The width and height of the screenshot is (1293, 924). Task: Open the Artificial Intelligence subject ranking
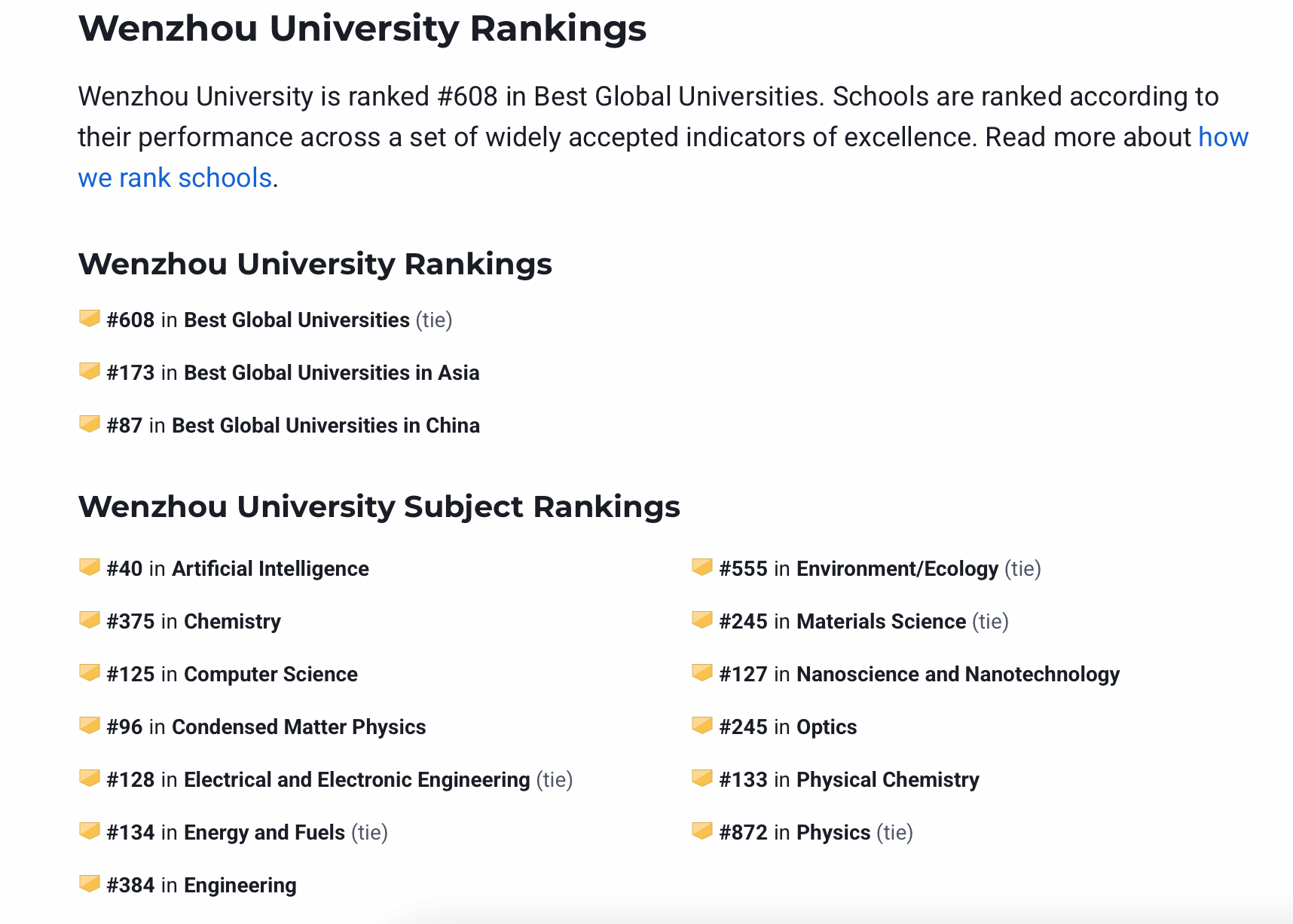point(270,569)
